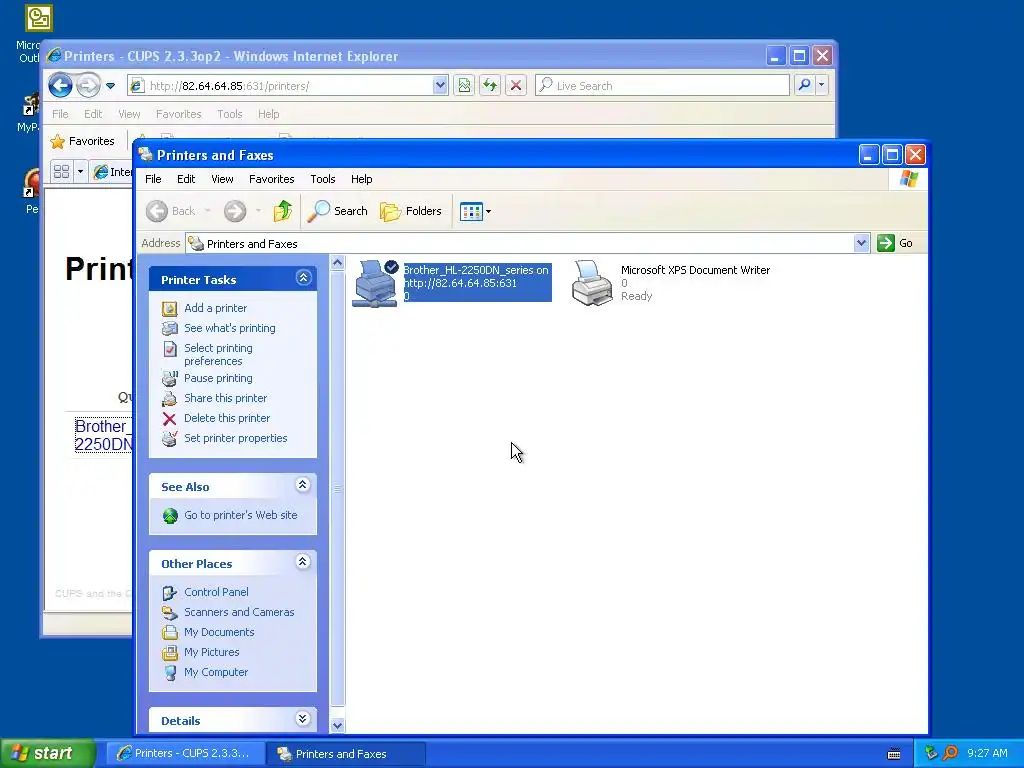
Task: Click the Go to printer's Web site icon
Action: click(170, 516)
